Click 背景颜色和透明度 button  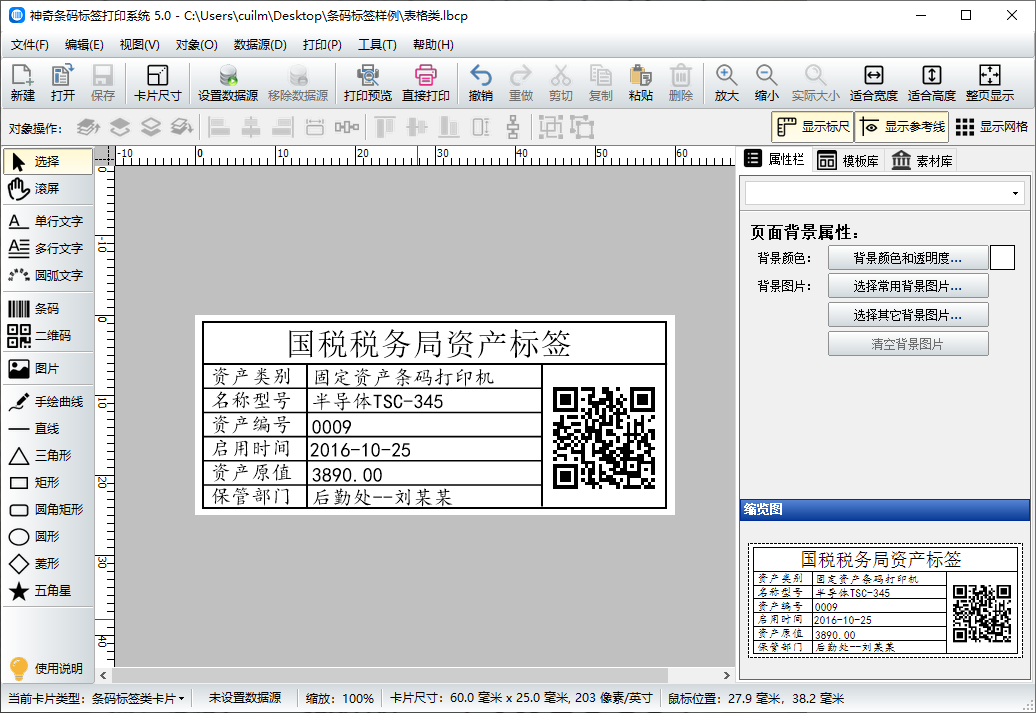[x=908, y=258]
